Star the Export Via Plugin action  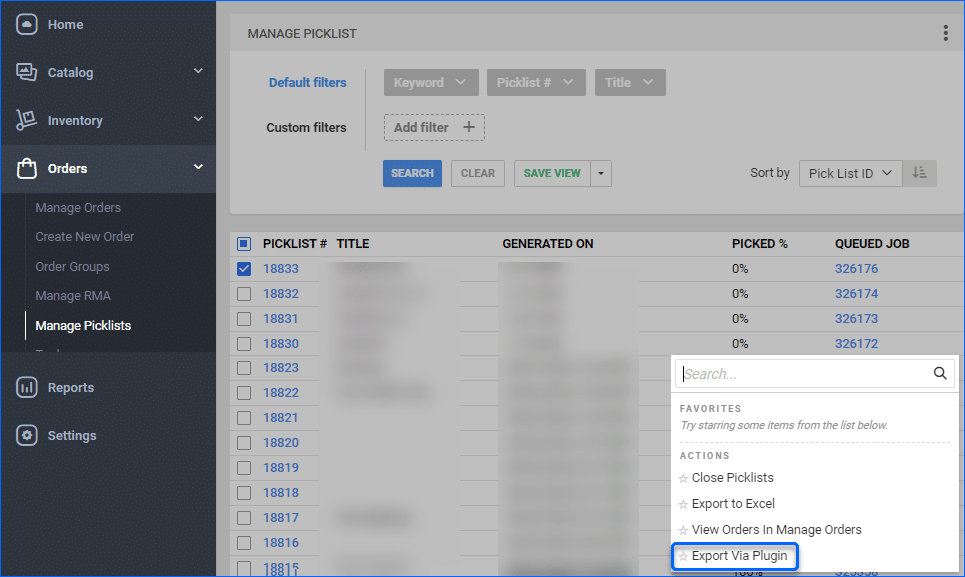[683, 555]
